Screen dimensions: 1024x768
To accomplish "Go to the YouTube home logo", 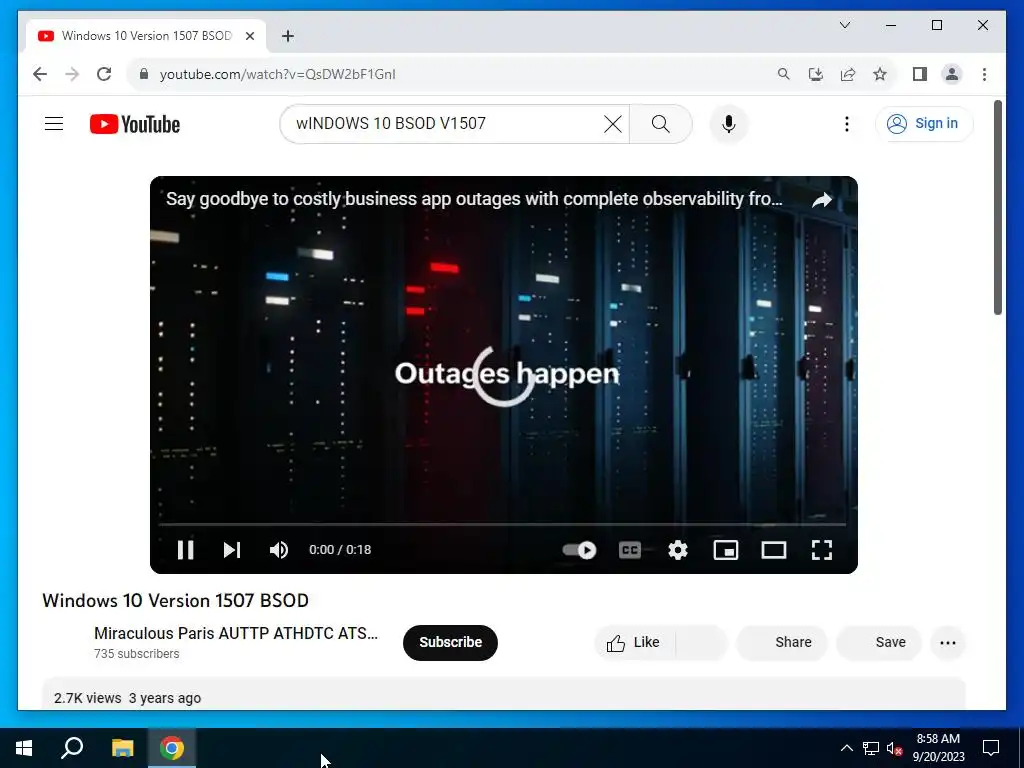I will tap(135, 124).
